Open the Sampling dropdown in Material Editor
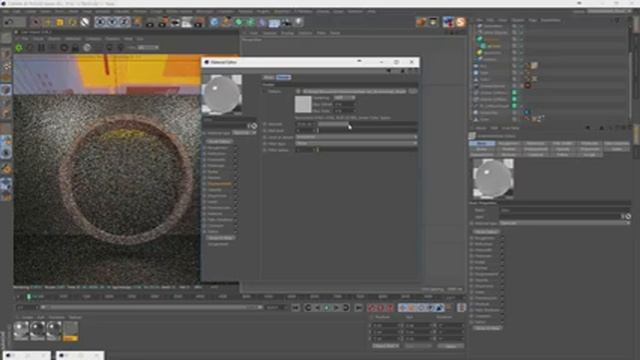The width and height of the screenshot is (640, 360). pos(344,98)
